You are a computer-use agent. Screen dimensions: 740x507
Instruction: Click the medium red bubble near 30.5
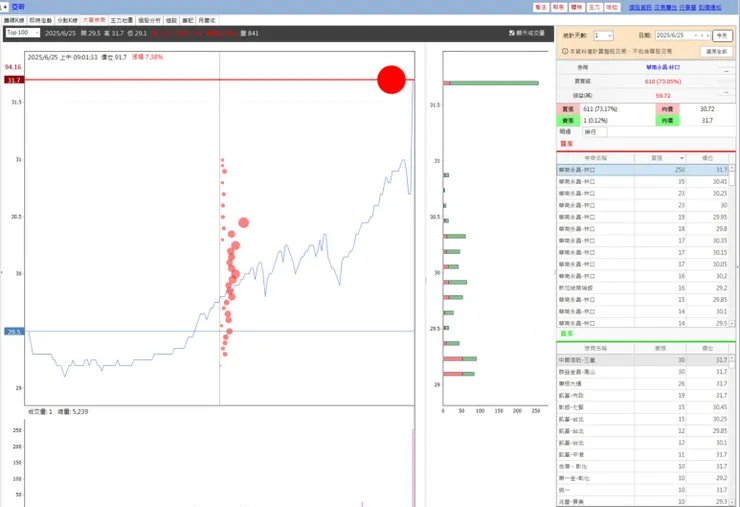pyautogui.click(x=244, y=223)
